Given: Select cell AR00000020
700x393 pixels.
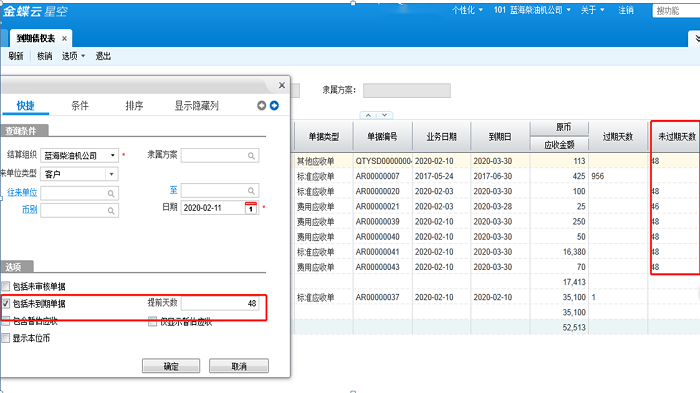Looking at the screenshot, I should click(383, 191).
